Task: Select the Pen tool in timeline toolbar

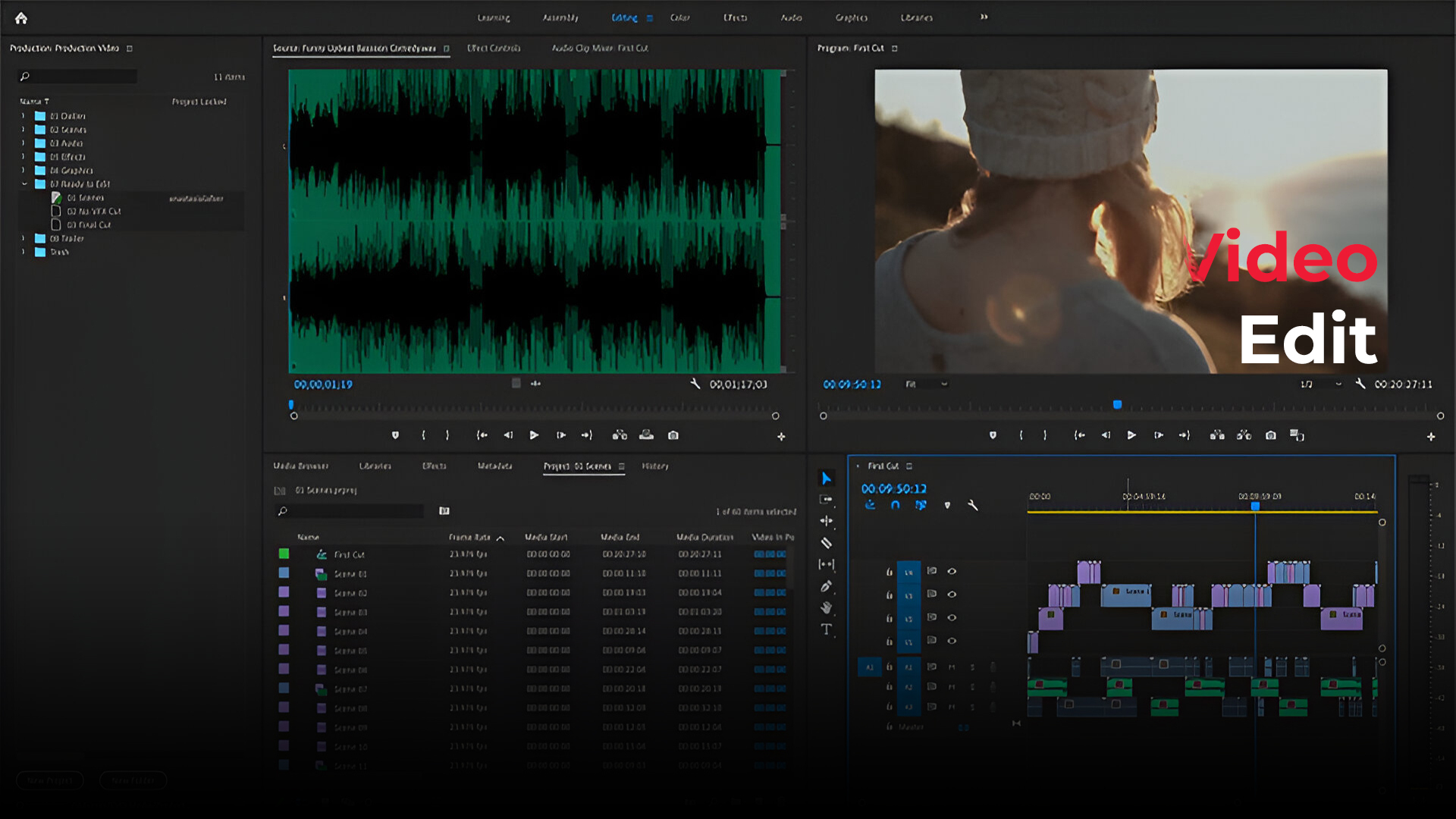Action: coord(827,586)
